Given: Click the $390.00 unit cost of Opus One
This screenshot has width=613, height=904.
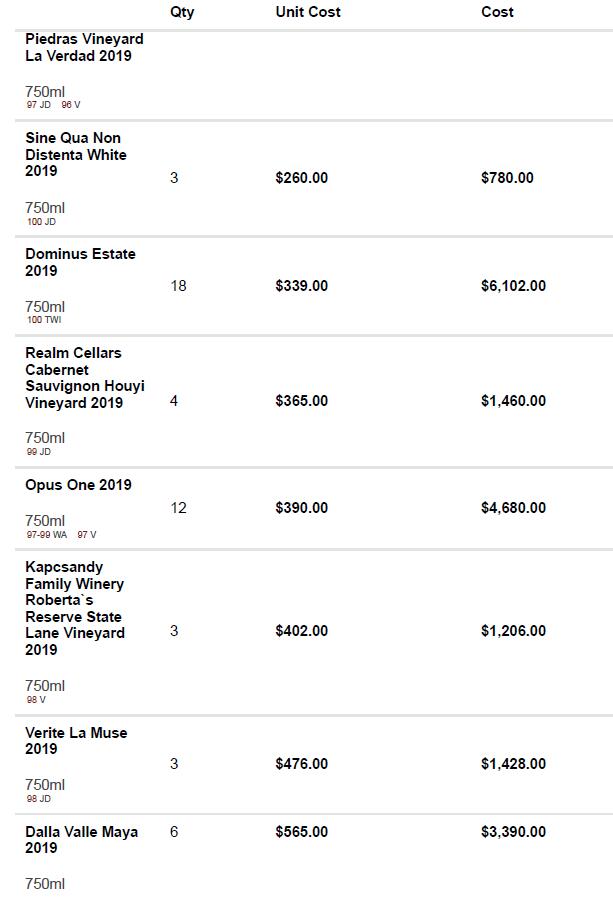Looking at the screenshot, I should click(x=301, y=508).
